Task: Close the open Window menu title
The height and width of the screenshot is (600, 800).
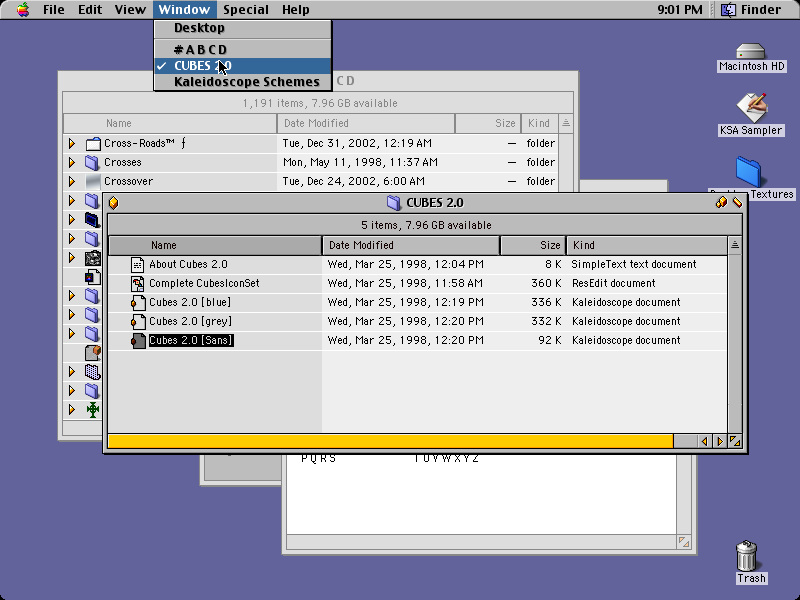Action: click(x=184, y=10)
